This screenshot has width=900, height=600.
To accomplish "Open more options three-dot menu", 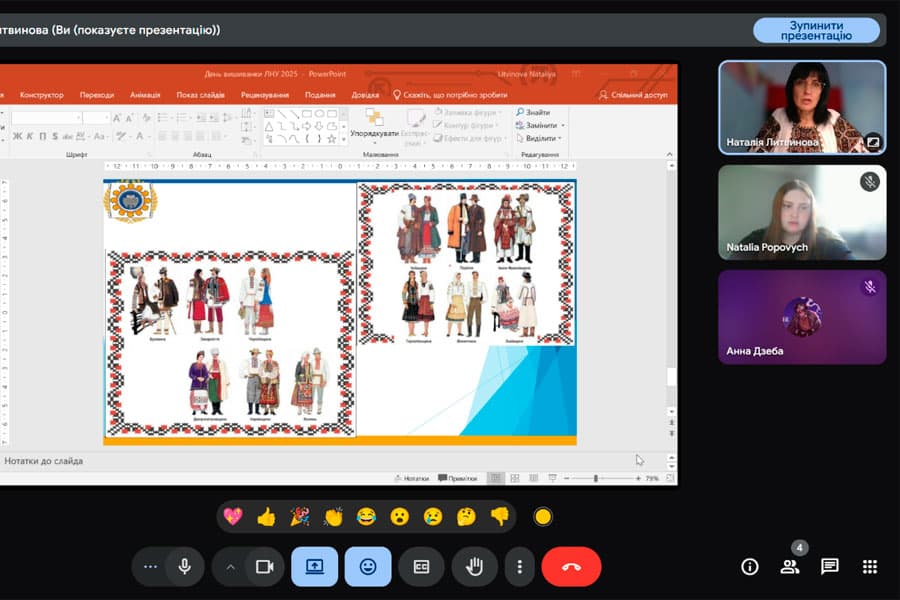I will (519, 567).
